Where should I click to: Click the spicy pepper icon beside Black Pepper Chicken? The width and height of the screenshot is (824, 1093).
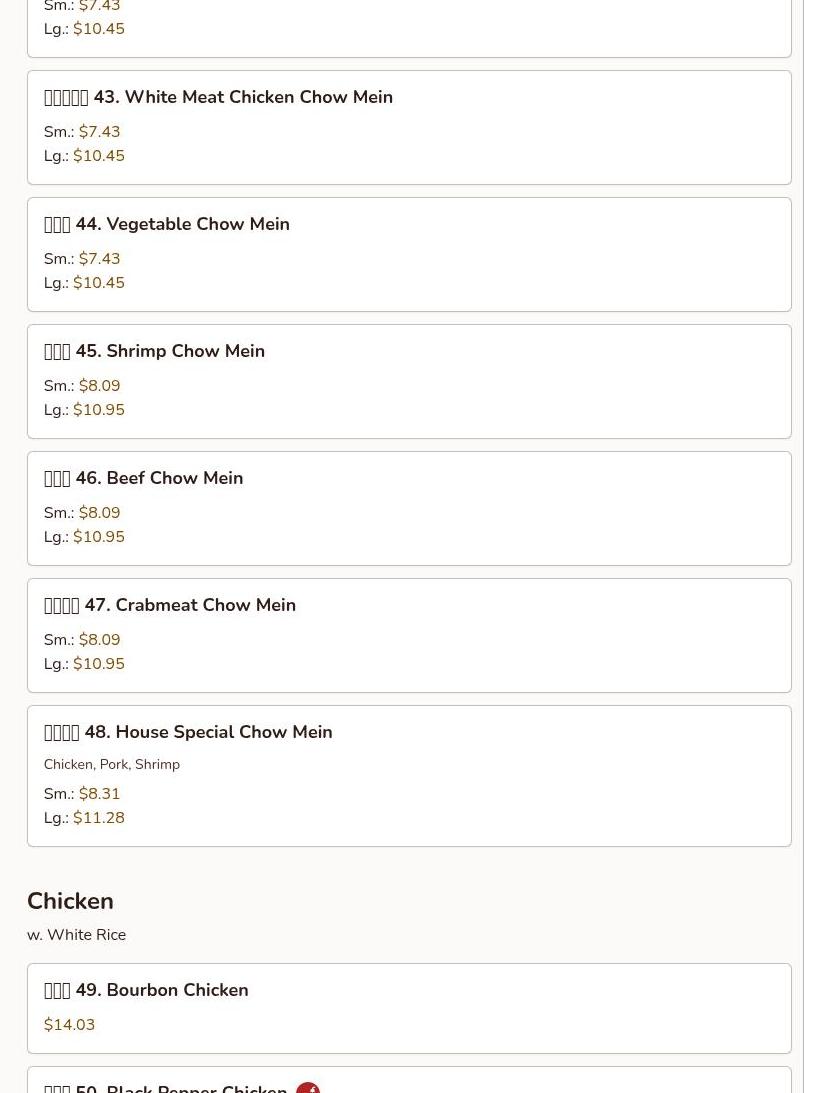pyautogui.click(x=308, y=1088)
